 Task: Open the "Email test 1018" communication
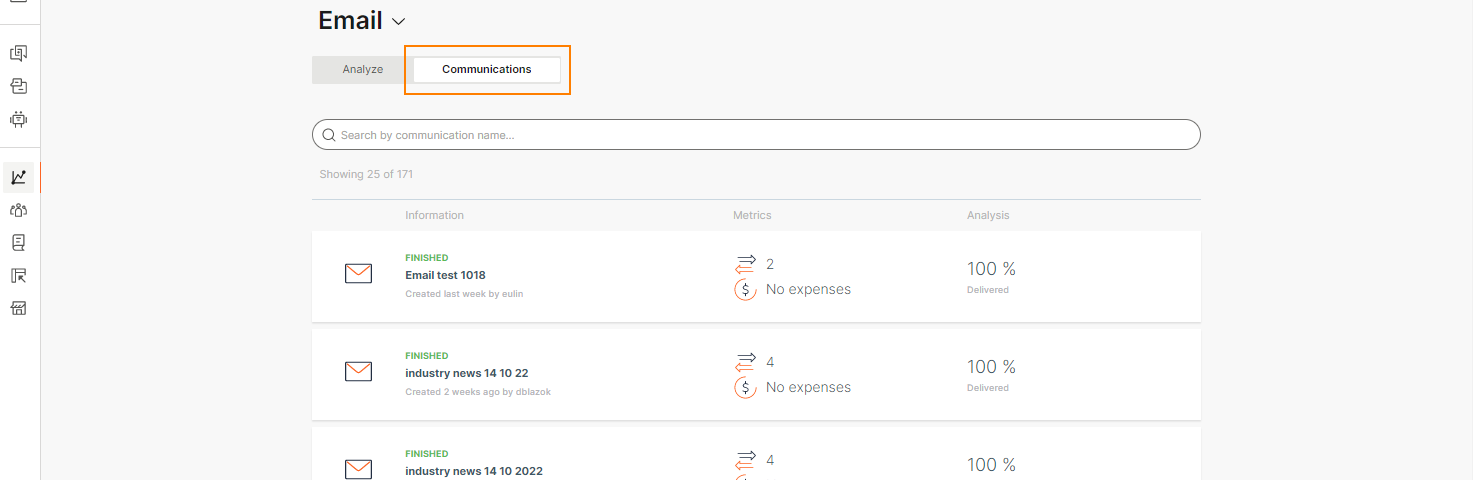coord(445,275)
